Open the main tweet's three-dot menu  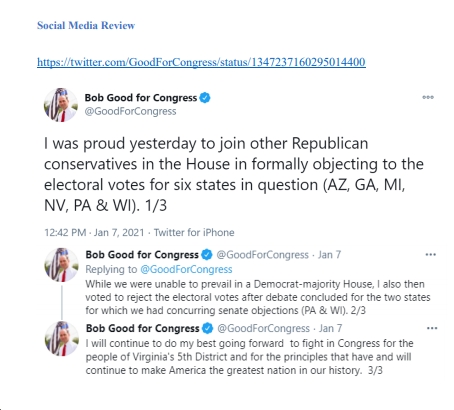[x=428, y=97]
